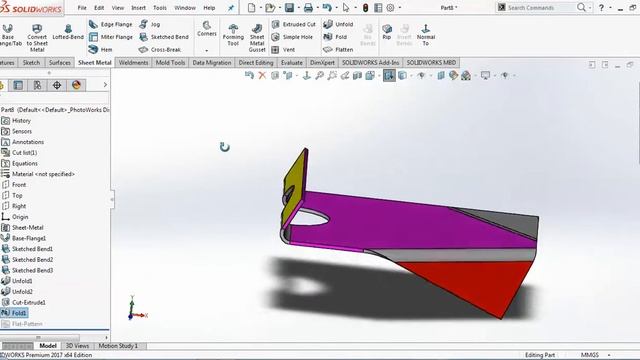Expand the Corners dropdown arrow
Screen dimensions: 640x360
207,50
